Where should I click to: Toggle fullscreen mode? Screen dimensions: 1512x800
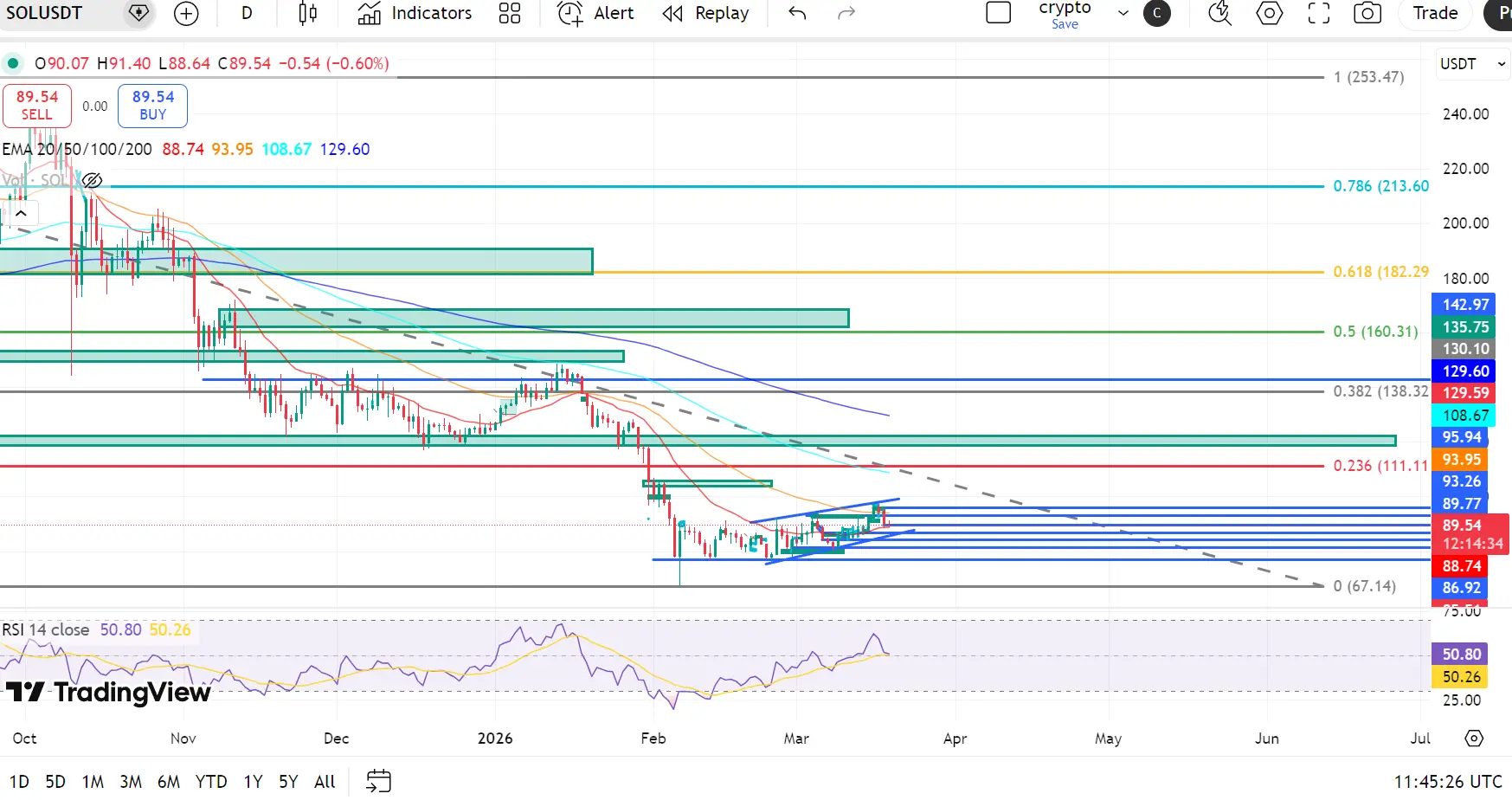point(1319,13)
